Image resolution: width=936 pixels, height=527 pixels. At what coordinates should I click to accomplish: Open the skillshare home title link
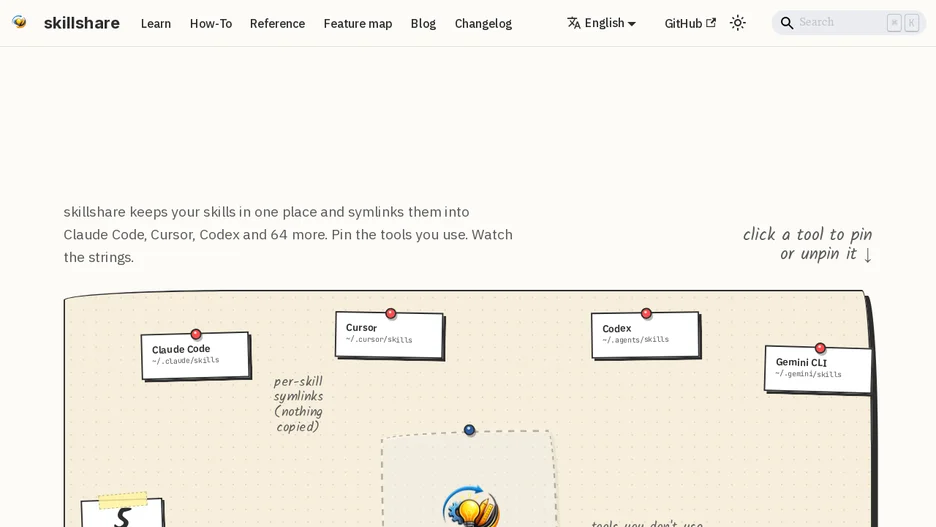click(82, 23)
